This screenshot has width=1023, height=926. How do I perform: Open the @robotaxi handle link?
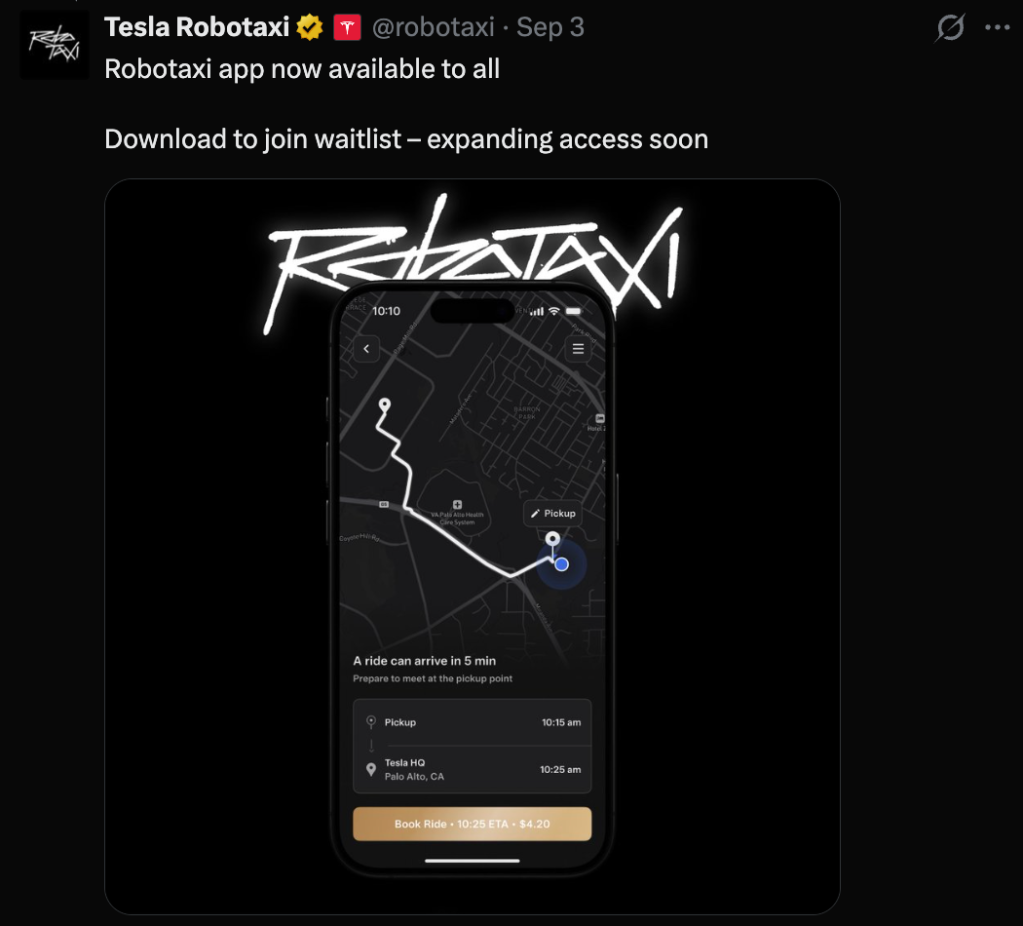click(x=433, y=27)
